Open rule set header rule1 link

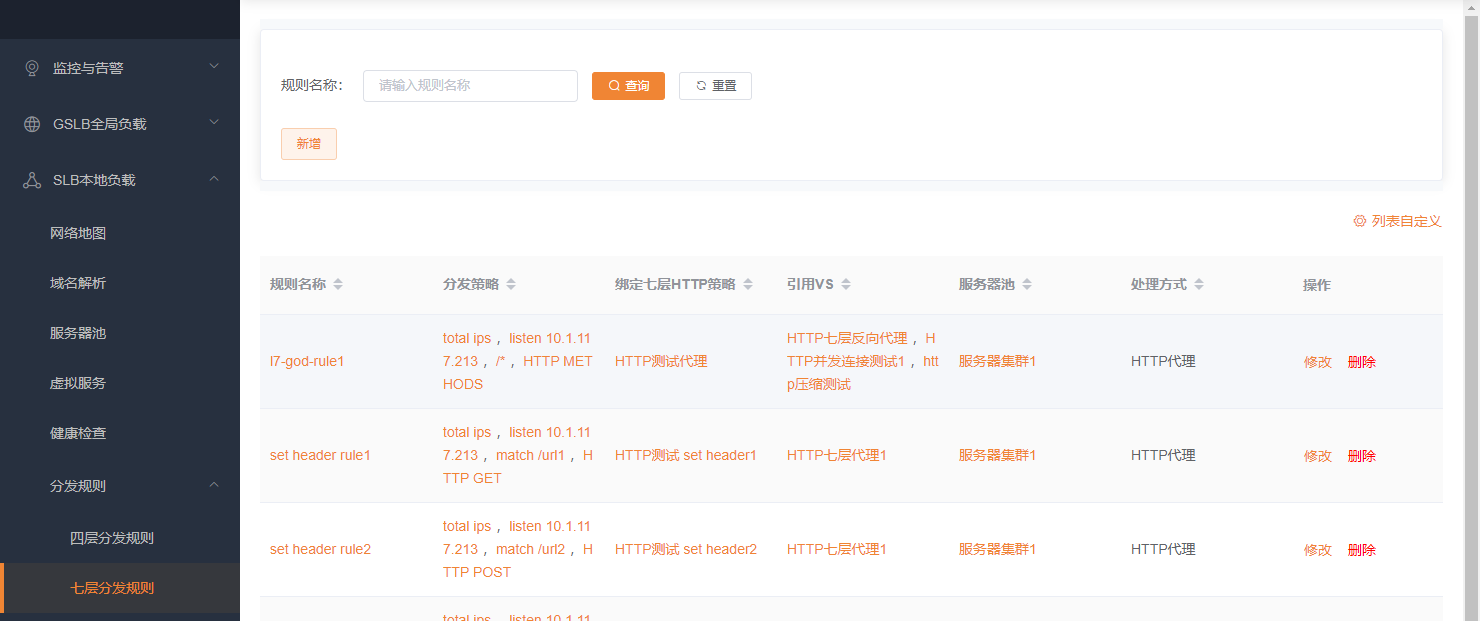pos(320,455)
